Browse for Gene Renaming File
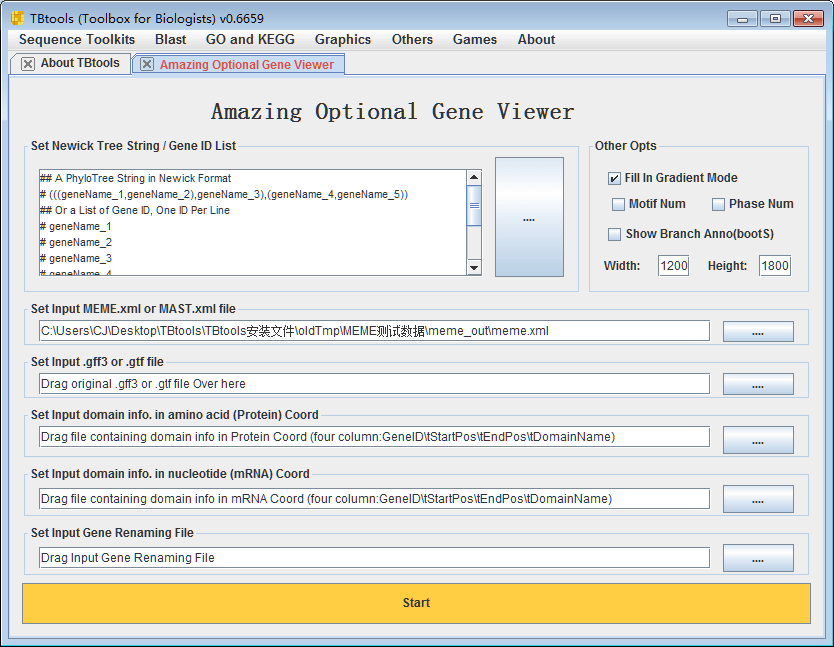834x647 pixels. (x=758, y=558)
